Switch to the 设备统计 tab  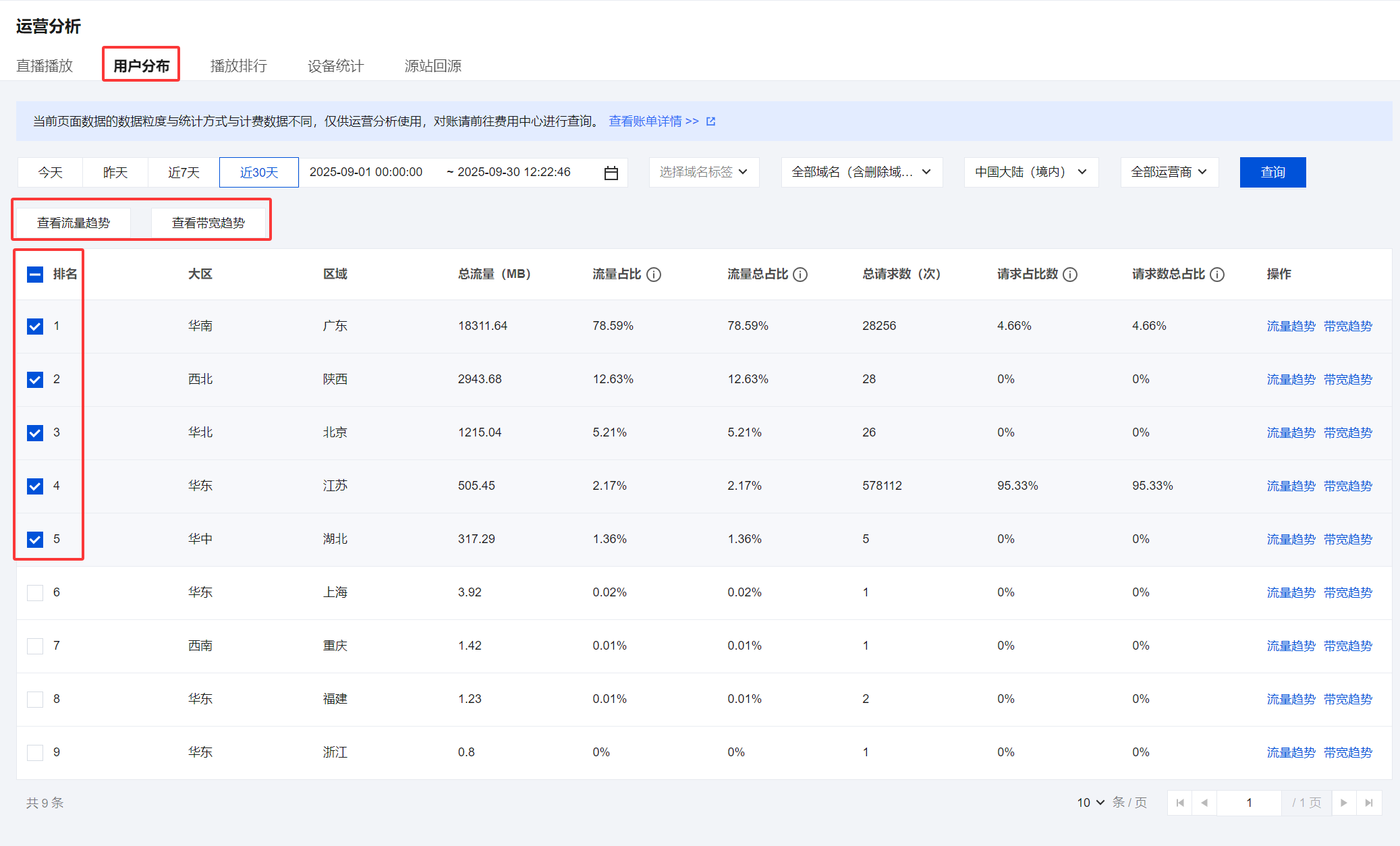(335, 66)
